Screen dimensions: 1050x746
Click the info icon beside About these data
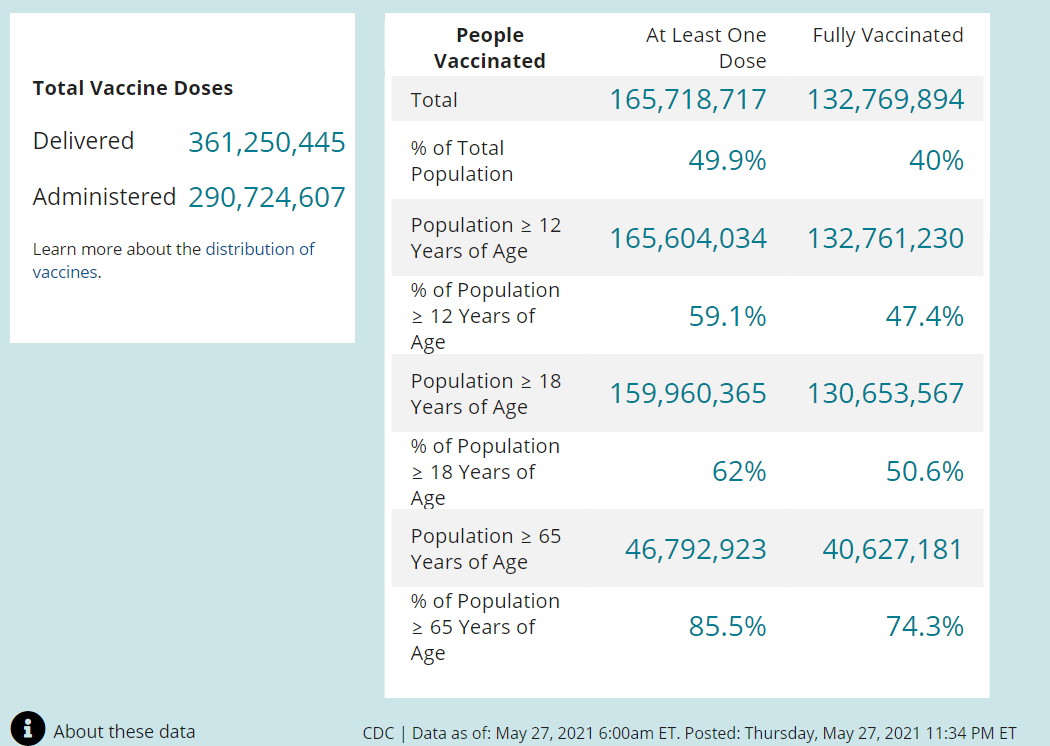point(28,729)
